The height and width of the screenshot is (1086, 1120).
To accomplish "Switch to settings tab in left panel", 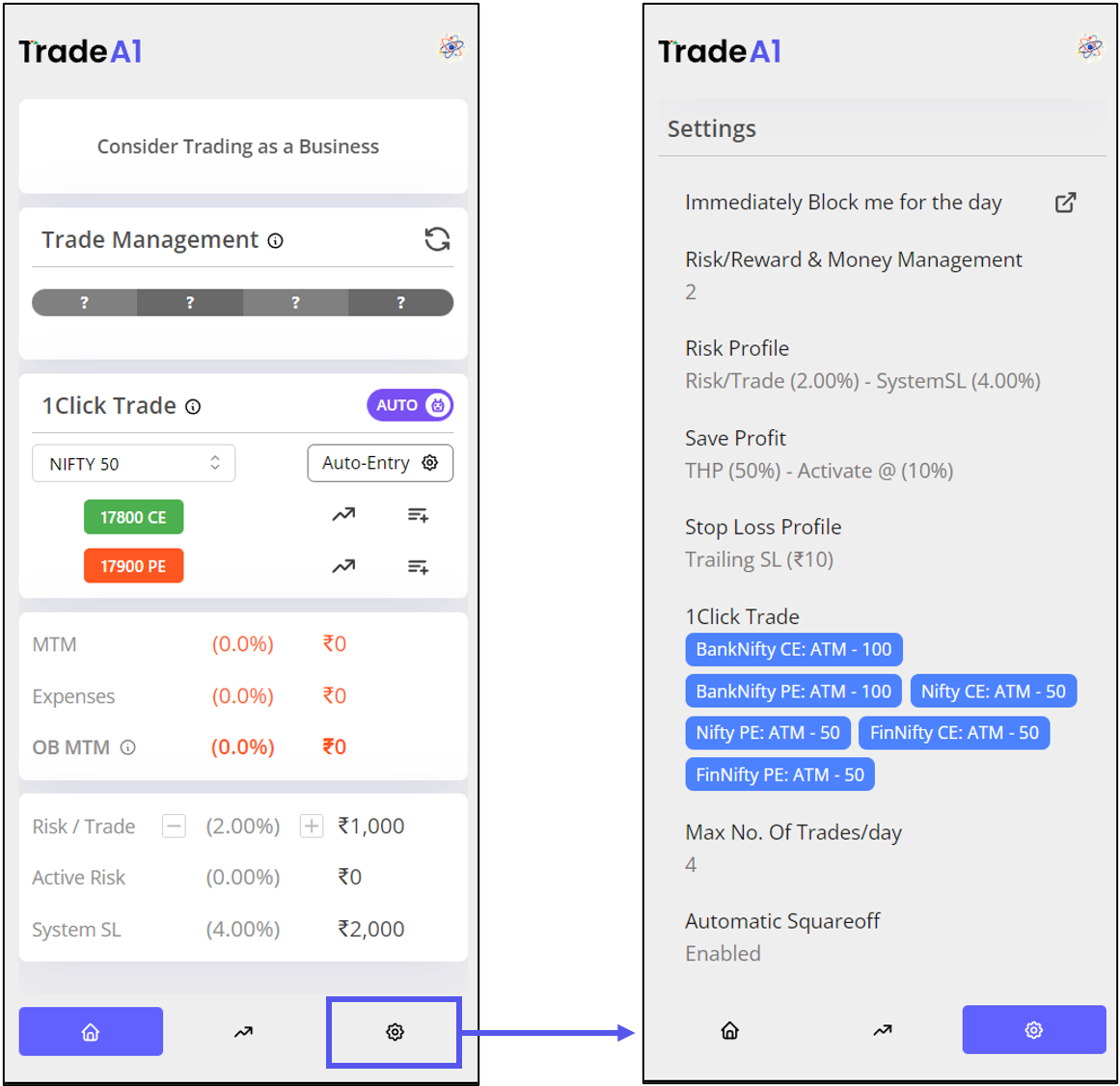I will (395, 1032).
